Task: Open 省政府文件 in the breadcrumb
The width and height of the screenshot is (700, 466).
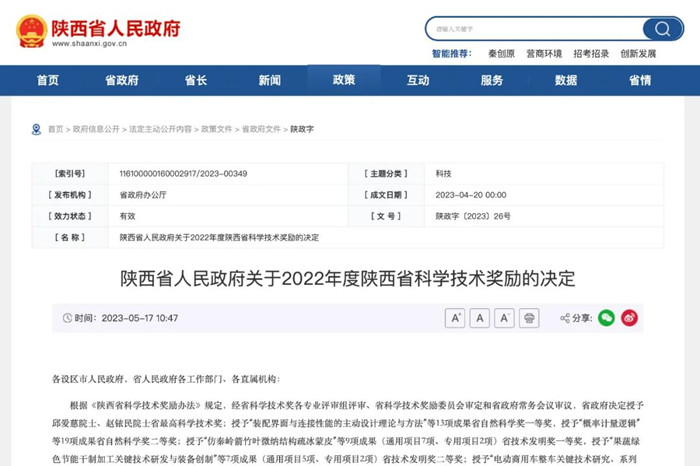Action: pyautogui.click(x=262, y=129)
